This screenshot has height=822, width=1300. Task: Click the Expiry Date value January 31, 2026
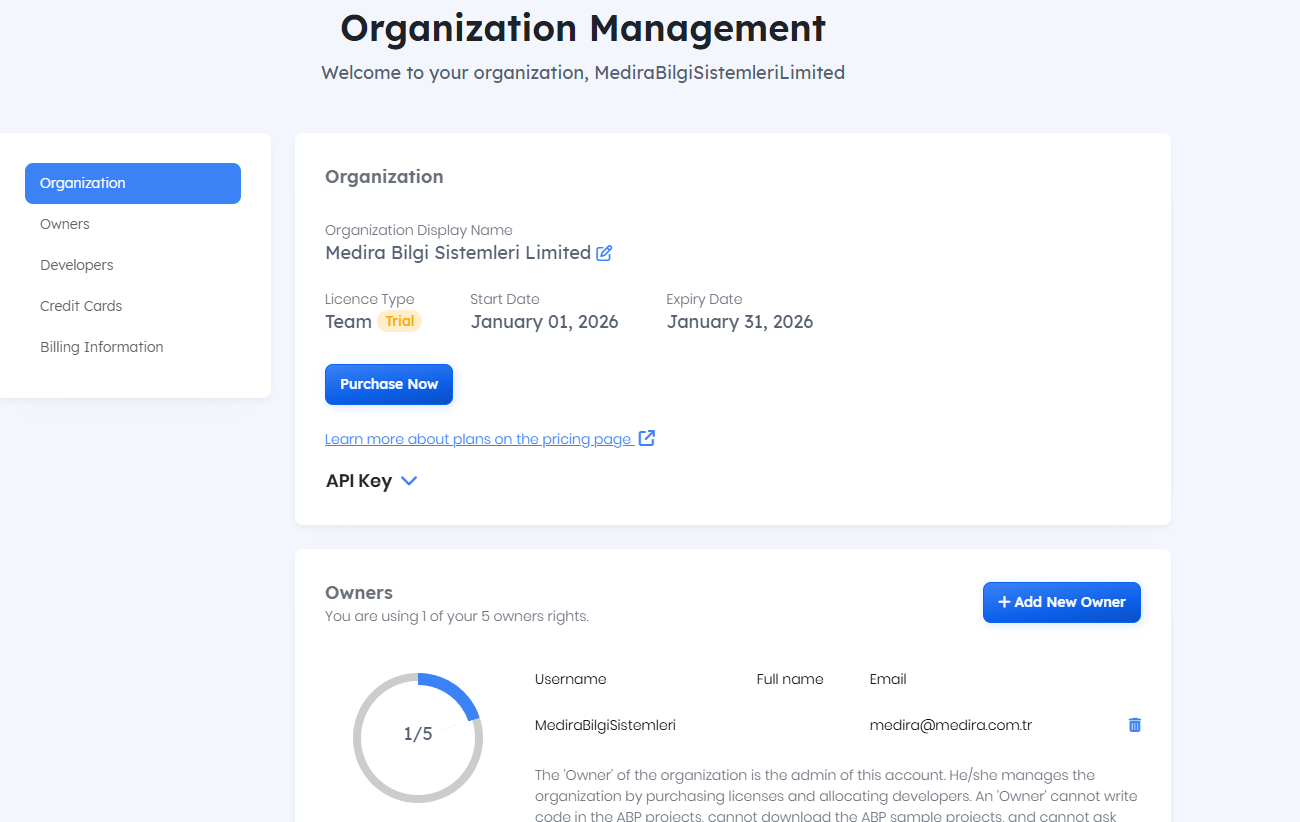[x=739, y=322]
